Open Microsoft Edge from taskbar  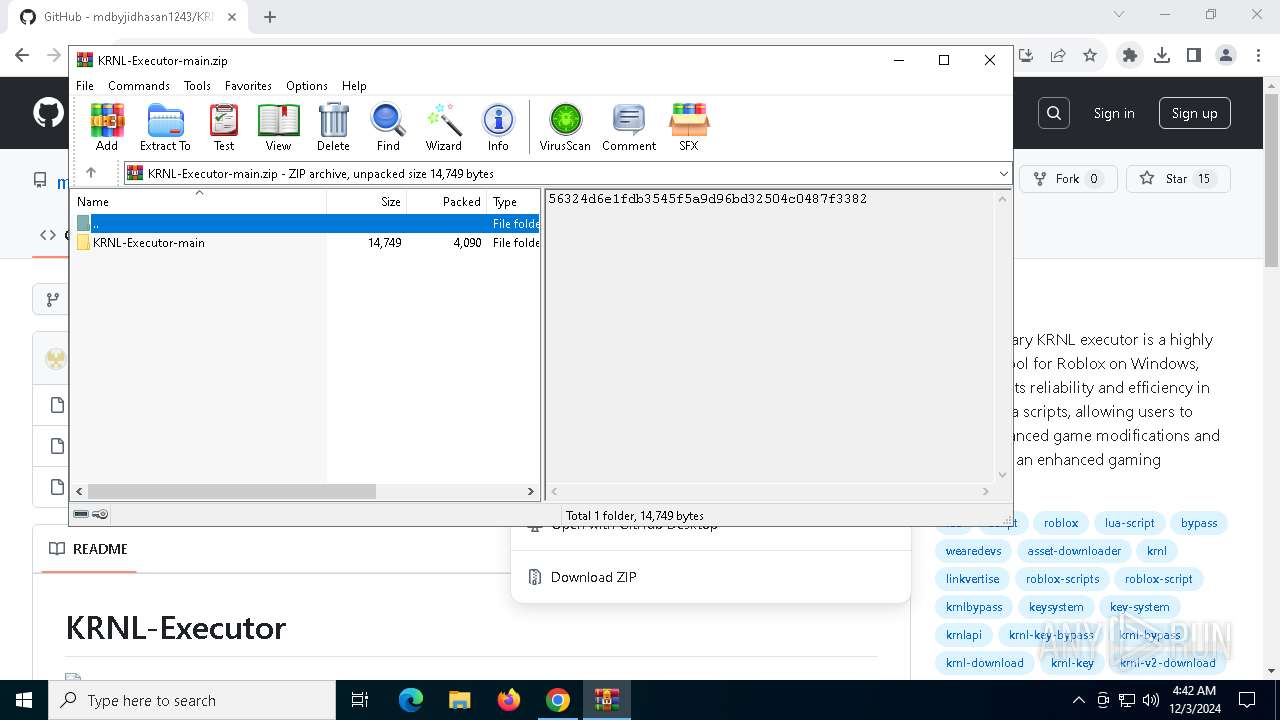coord(411,700)
